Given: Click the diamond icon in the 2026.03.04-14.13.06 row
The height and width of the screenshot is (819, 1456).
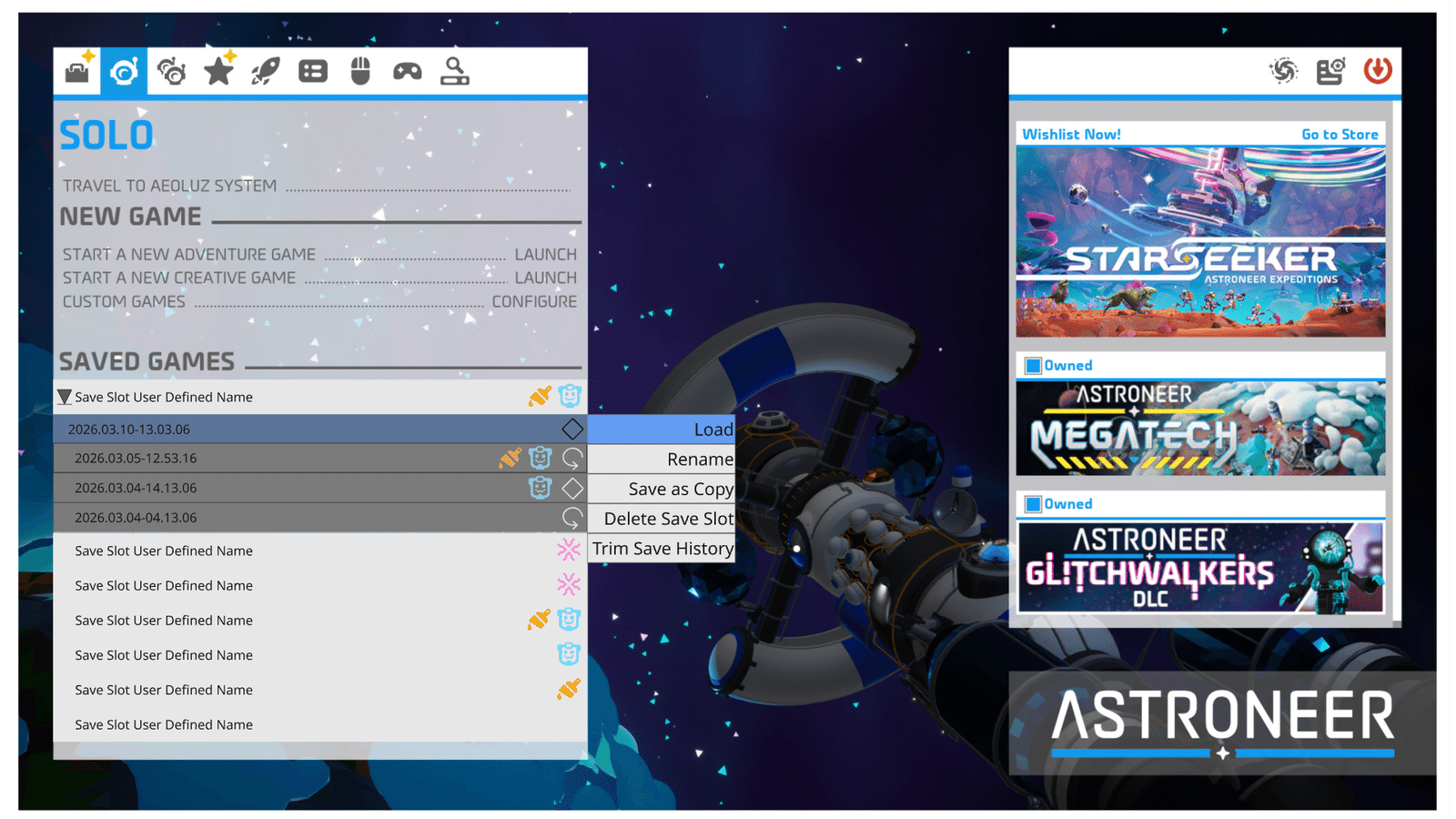Looking at the screenshot, I should (572, 488).
